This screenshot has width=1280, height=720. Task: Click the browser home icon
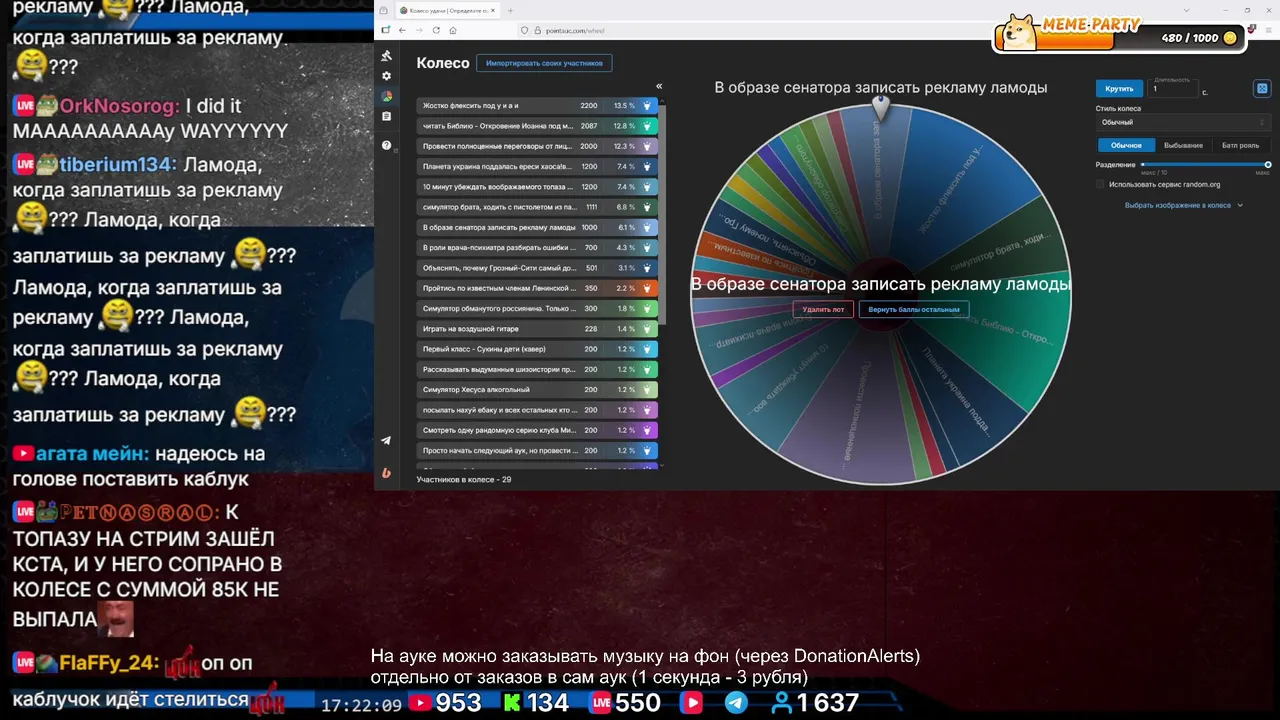click(451, 30)
